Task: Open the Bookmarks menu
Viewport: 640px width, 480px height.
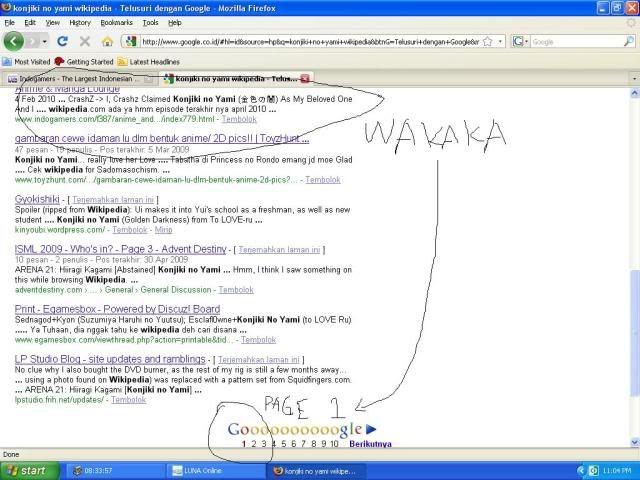Action: (116, 22)
